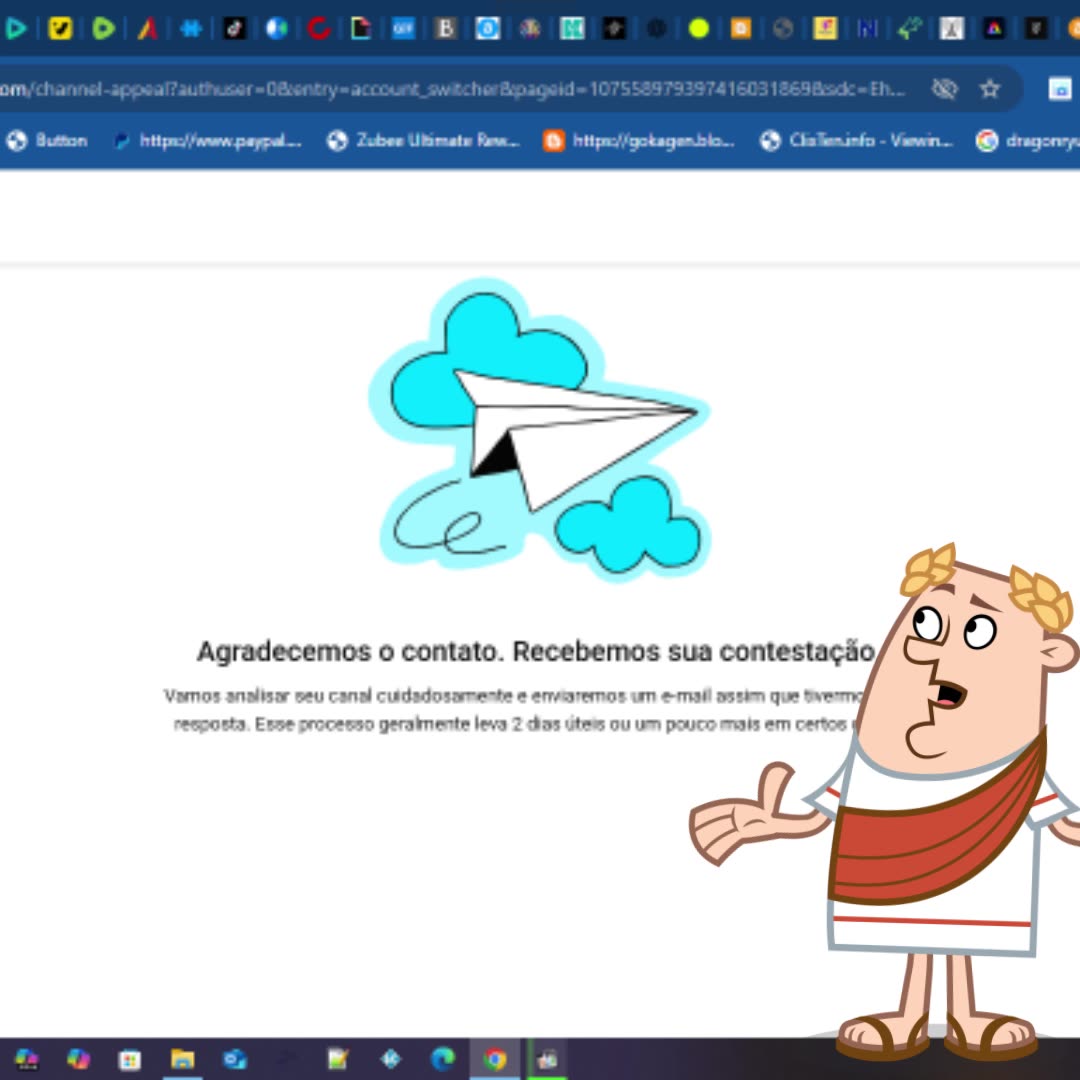Click the line starting 'resposta. Esse processo geralmente'
Image resolution: width=1080 pixels, height=1080 pixels.
point(515,724)
